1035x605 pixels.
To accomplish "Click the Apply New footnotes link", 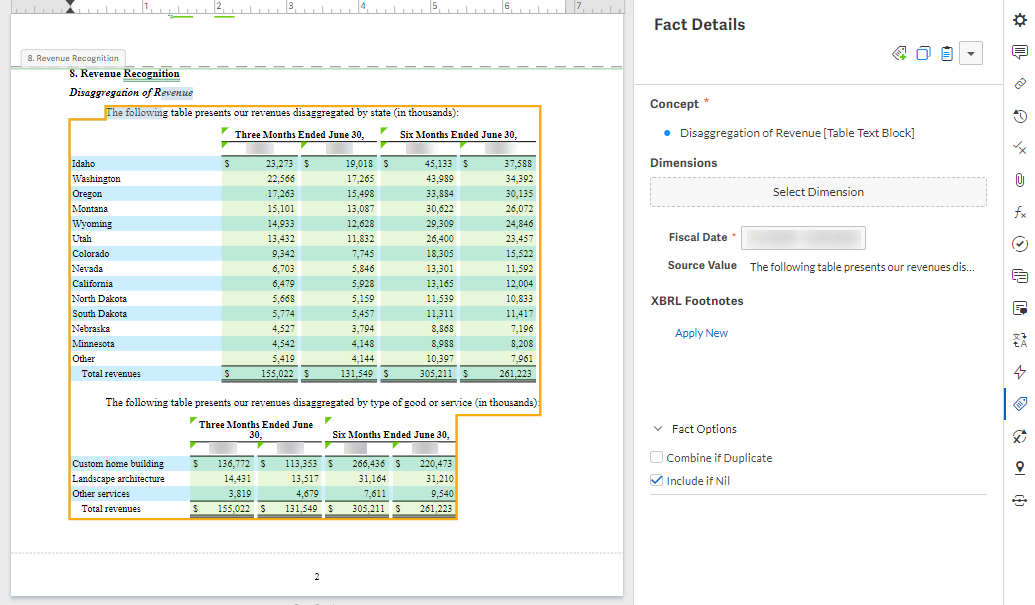I will [701, 333].
